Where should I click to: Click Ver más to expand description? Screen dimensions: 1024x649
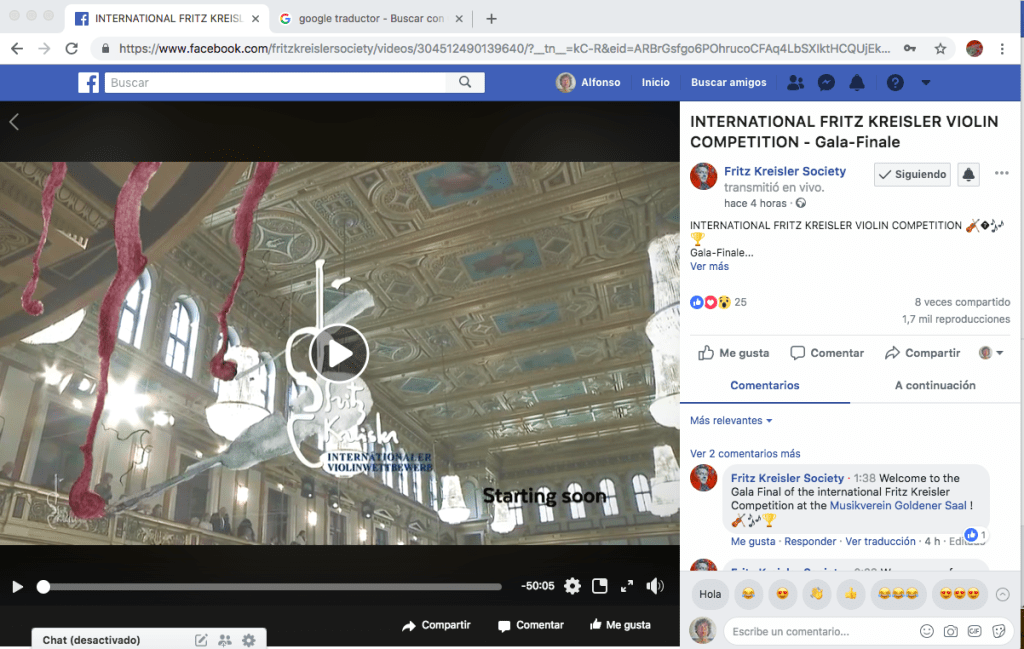[709, 267]
